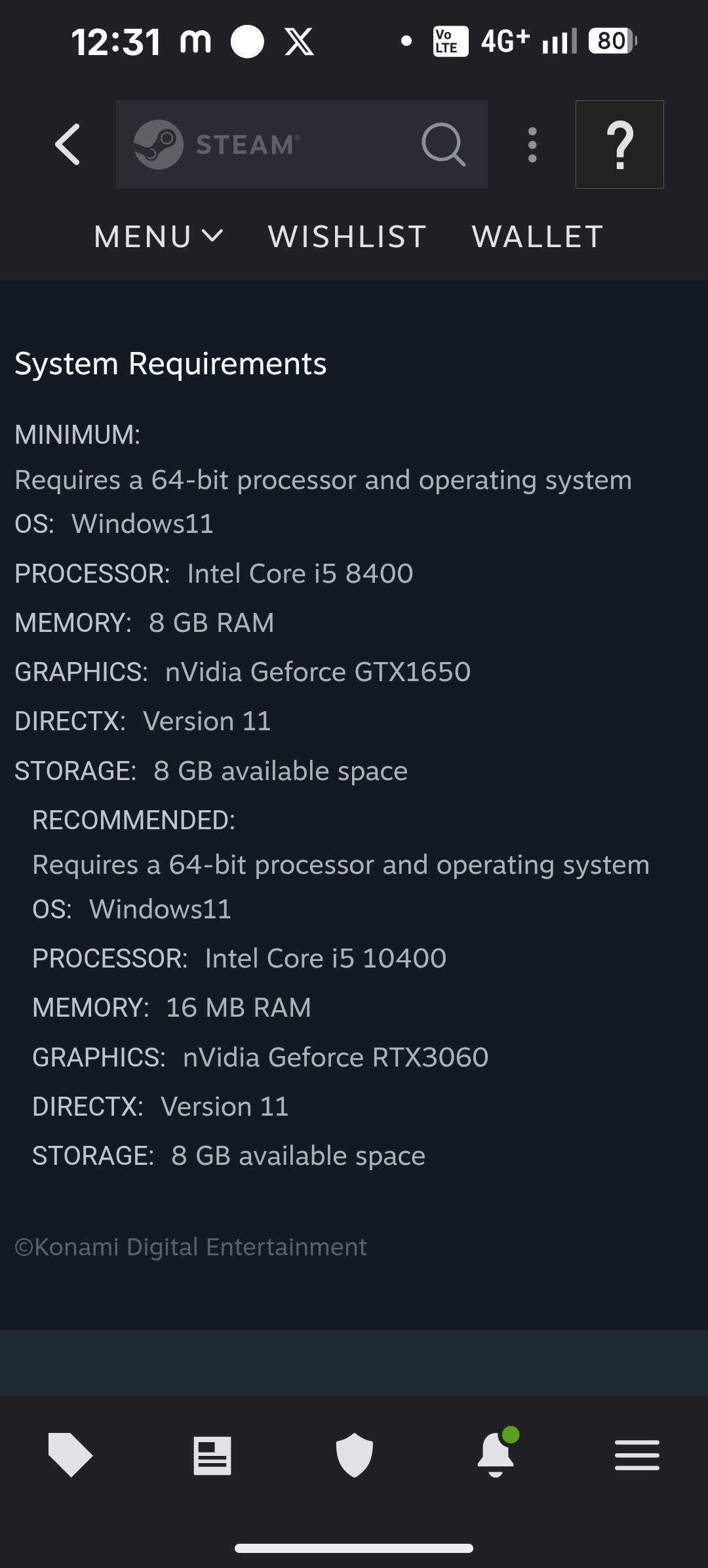Open the Store tag icon tab
This screenshot has width=708, height=1568.
click(x=70, y=1455)
